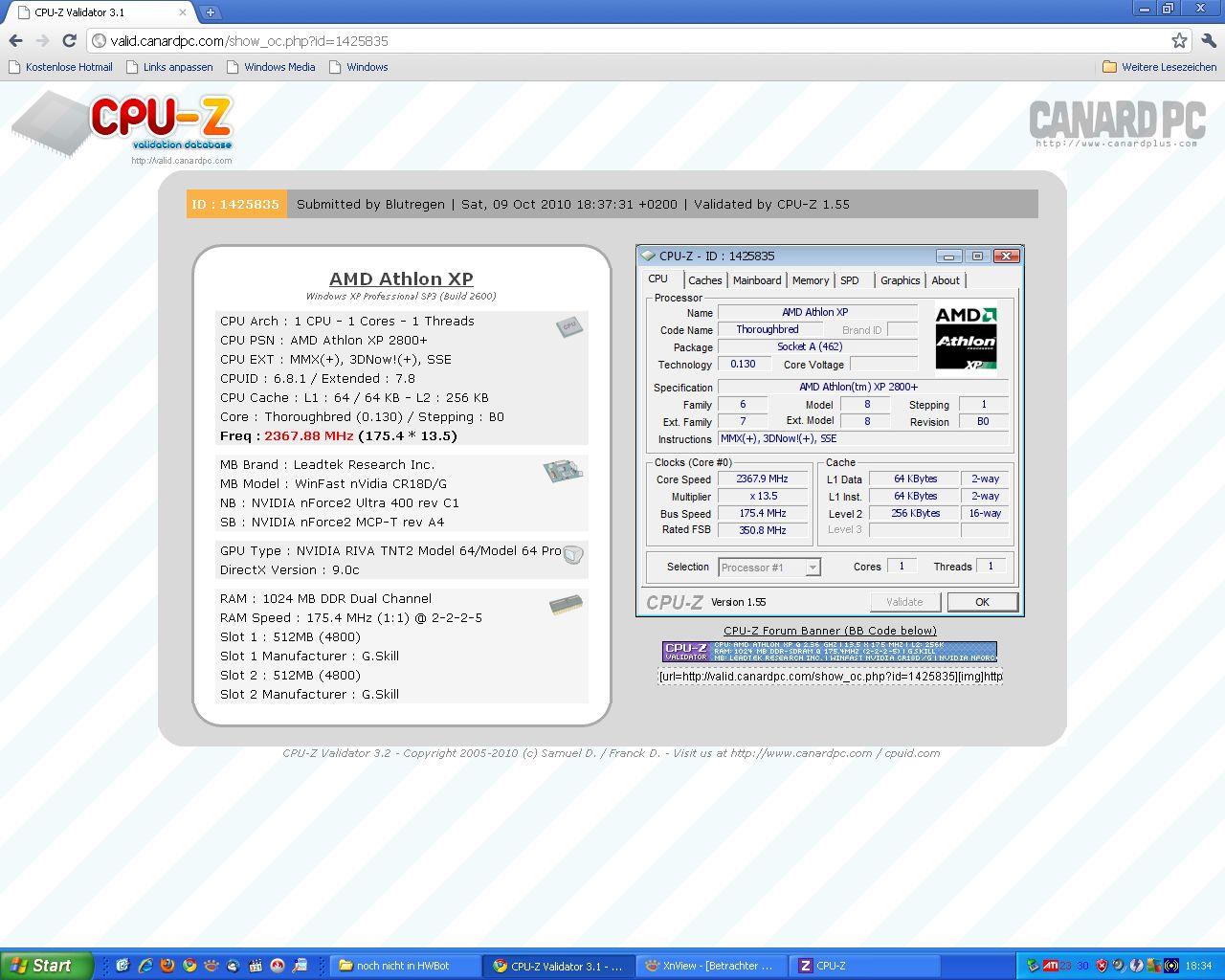Open the Processor #1 selection dropdown
Viewport: 1225px width, 980px height.
pyautogui.click(x=769, y=567)
